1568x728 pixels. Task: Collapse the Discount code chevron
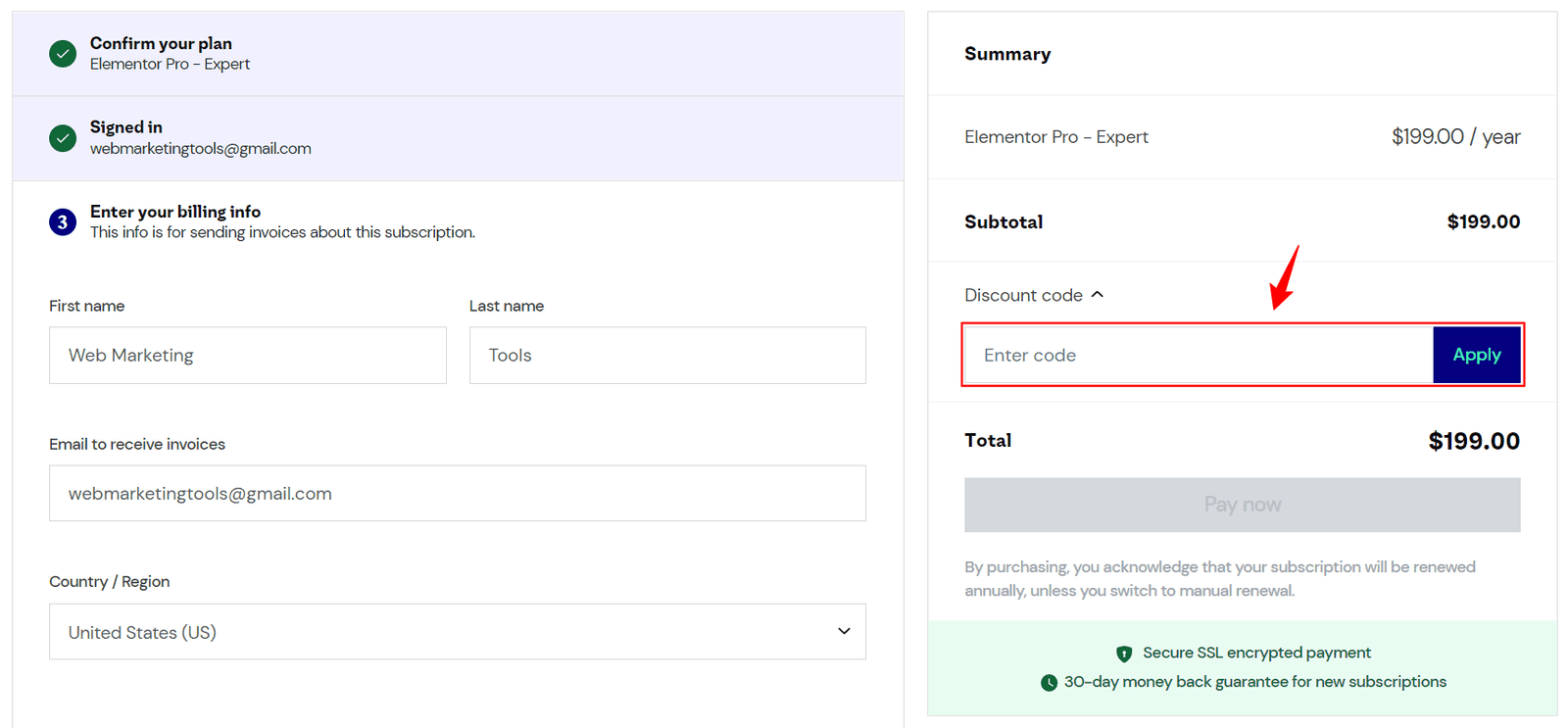point(1098,295)
